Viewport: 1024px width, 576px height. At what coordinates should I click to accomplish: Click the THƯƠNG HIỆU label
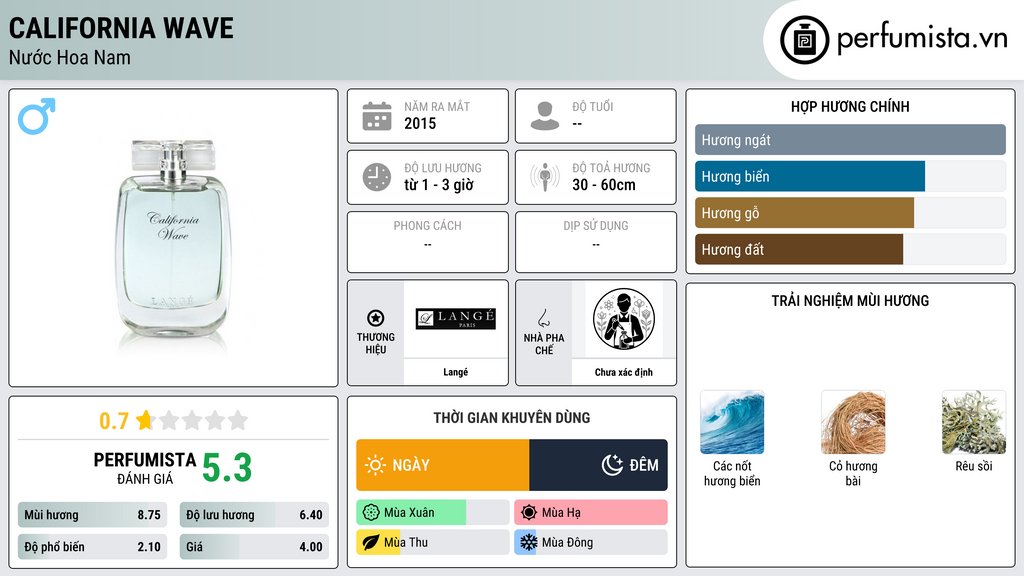376,343
